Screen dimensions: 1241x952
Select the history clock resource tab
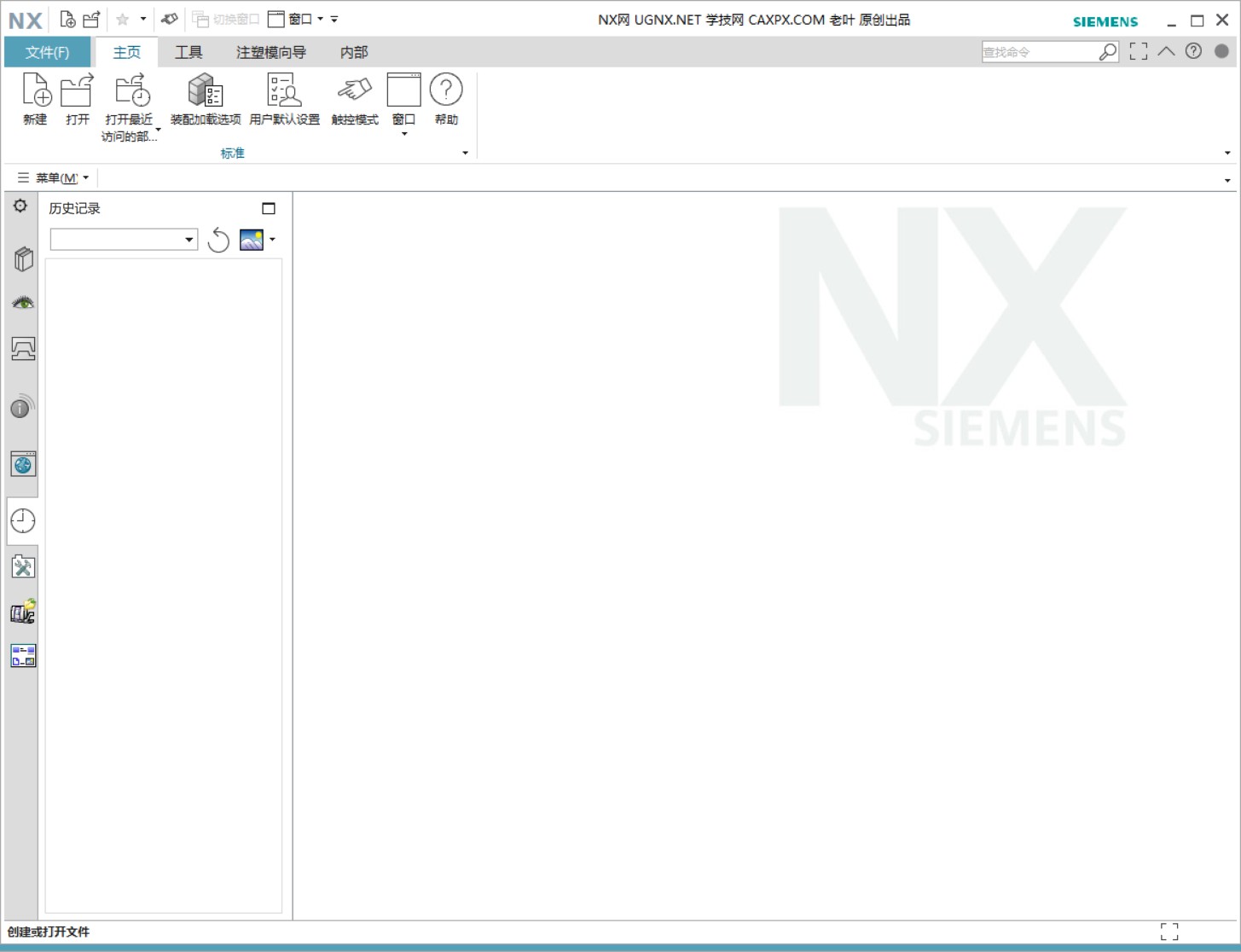23,520
